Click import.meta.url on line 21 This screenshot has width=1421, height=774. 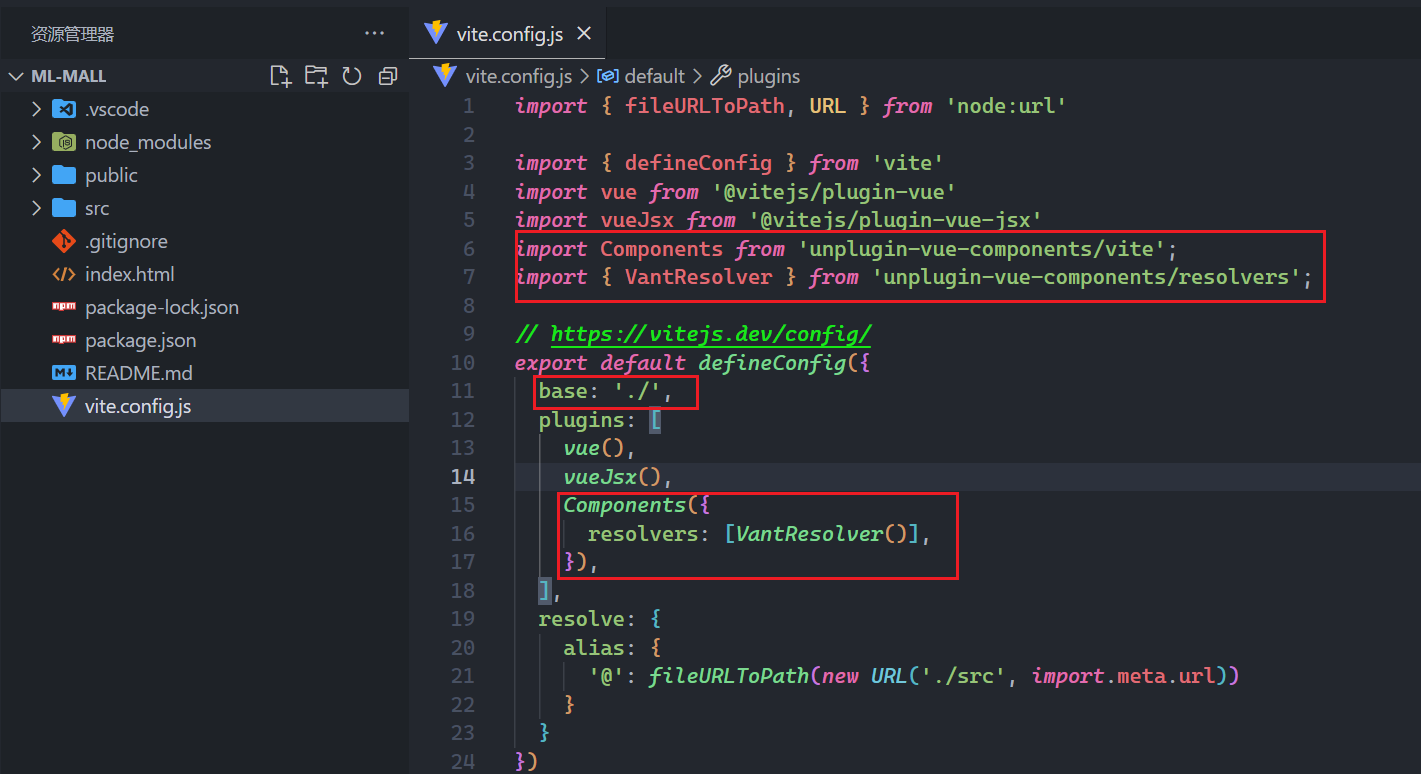(x=1125, y=676)
